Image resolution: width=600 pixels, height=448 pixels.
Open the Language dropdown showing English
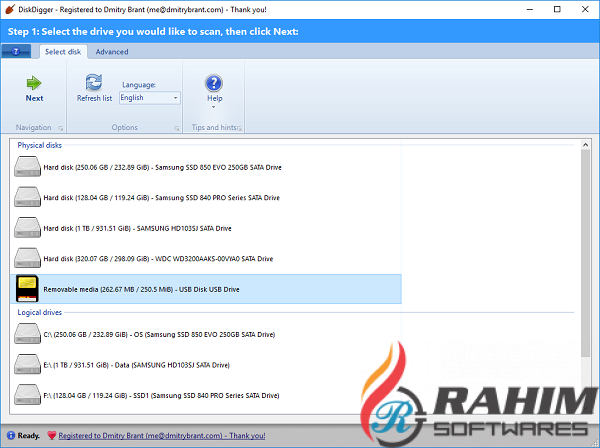coord(150,98)
